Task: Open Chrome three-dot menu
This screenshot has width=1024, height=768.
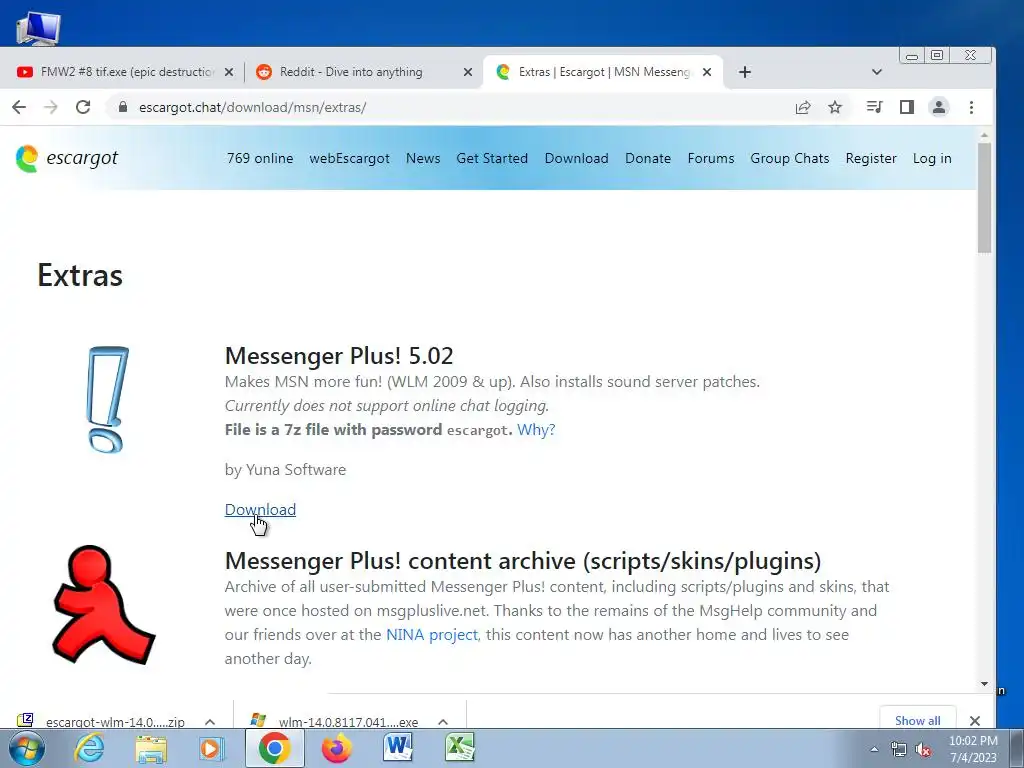Action: pyautogui.click(x=971, y=107)
